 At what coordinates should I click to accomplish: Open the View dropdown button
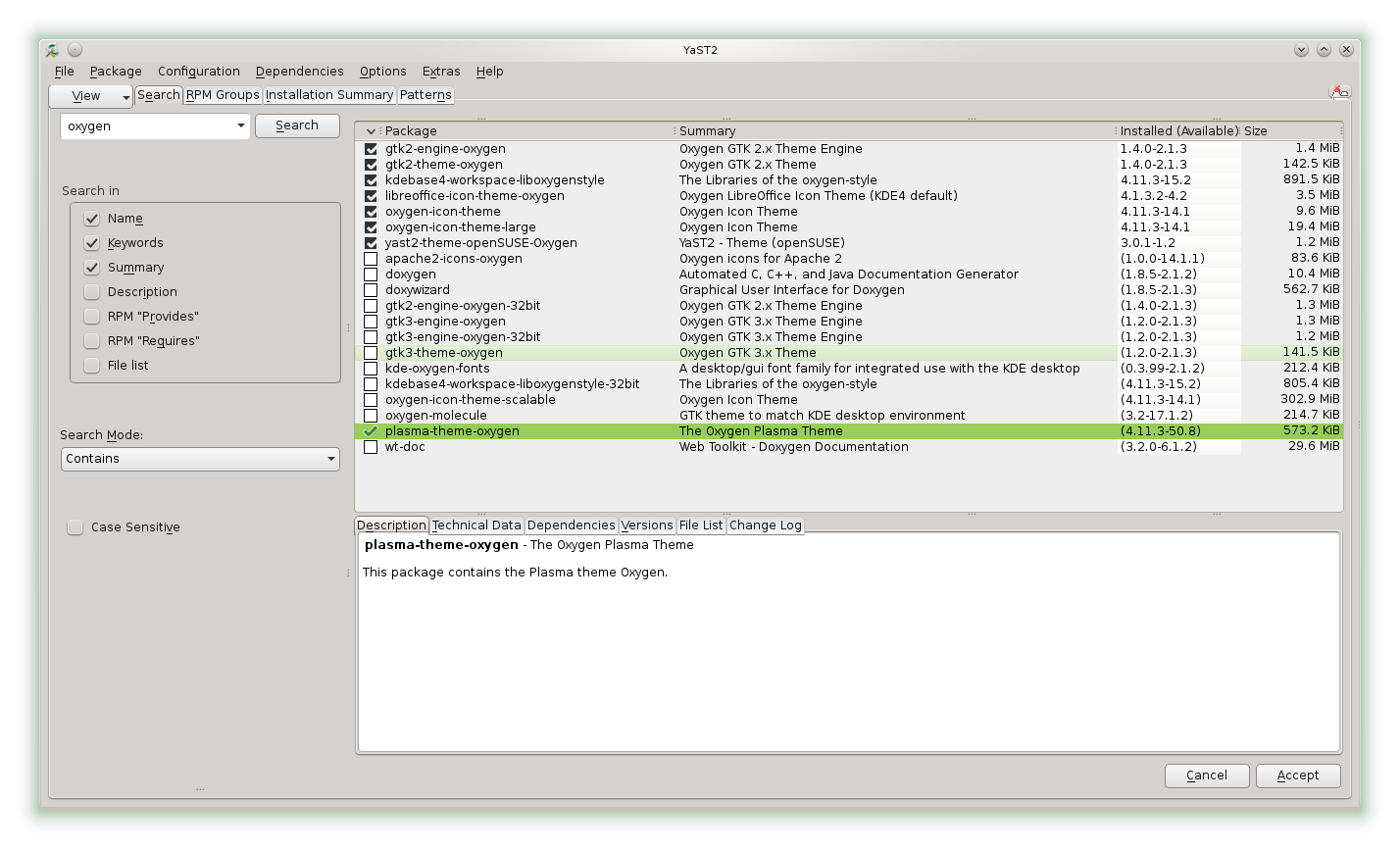(x=91, y=96)
